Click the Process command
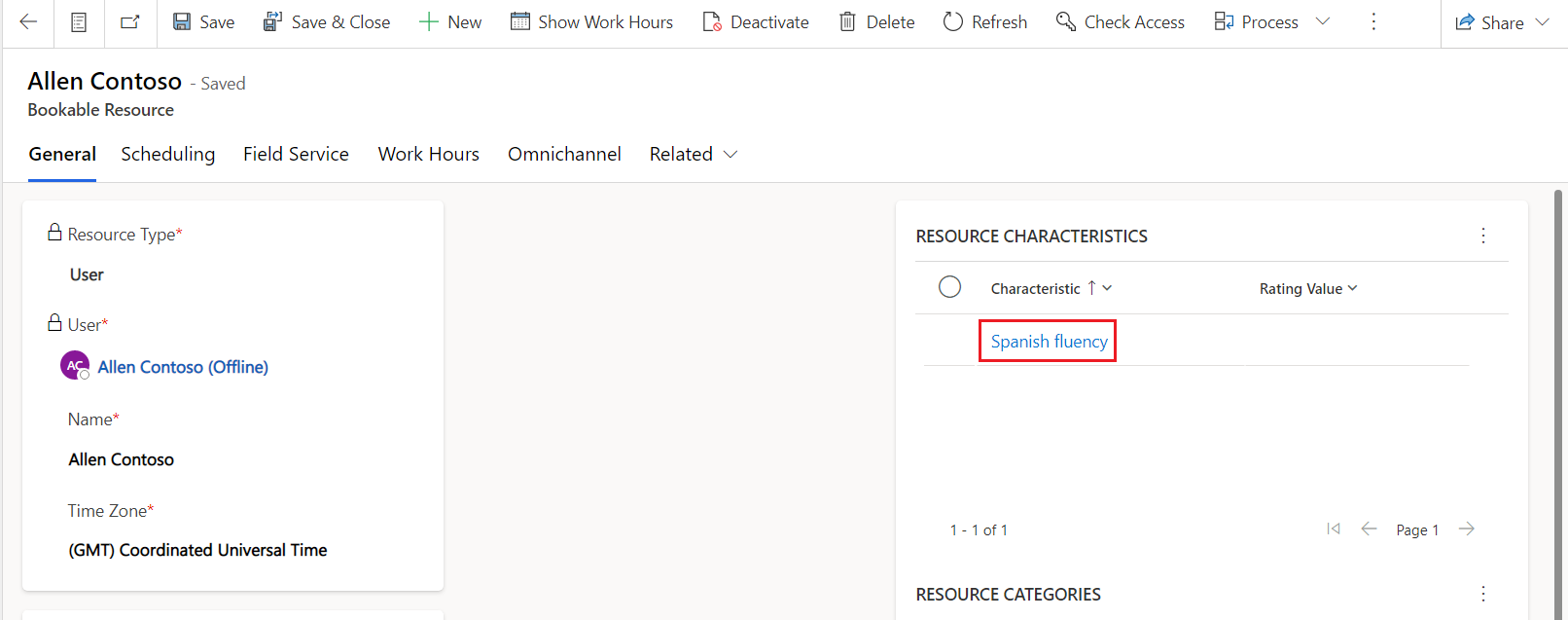The image size is (1568, 620). (x=1256, y=21)
